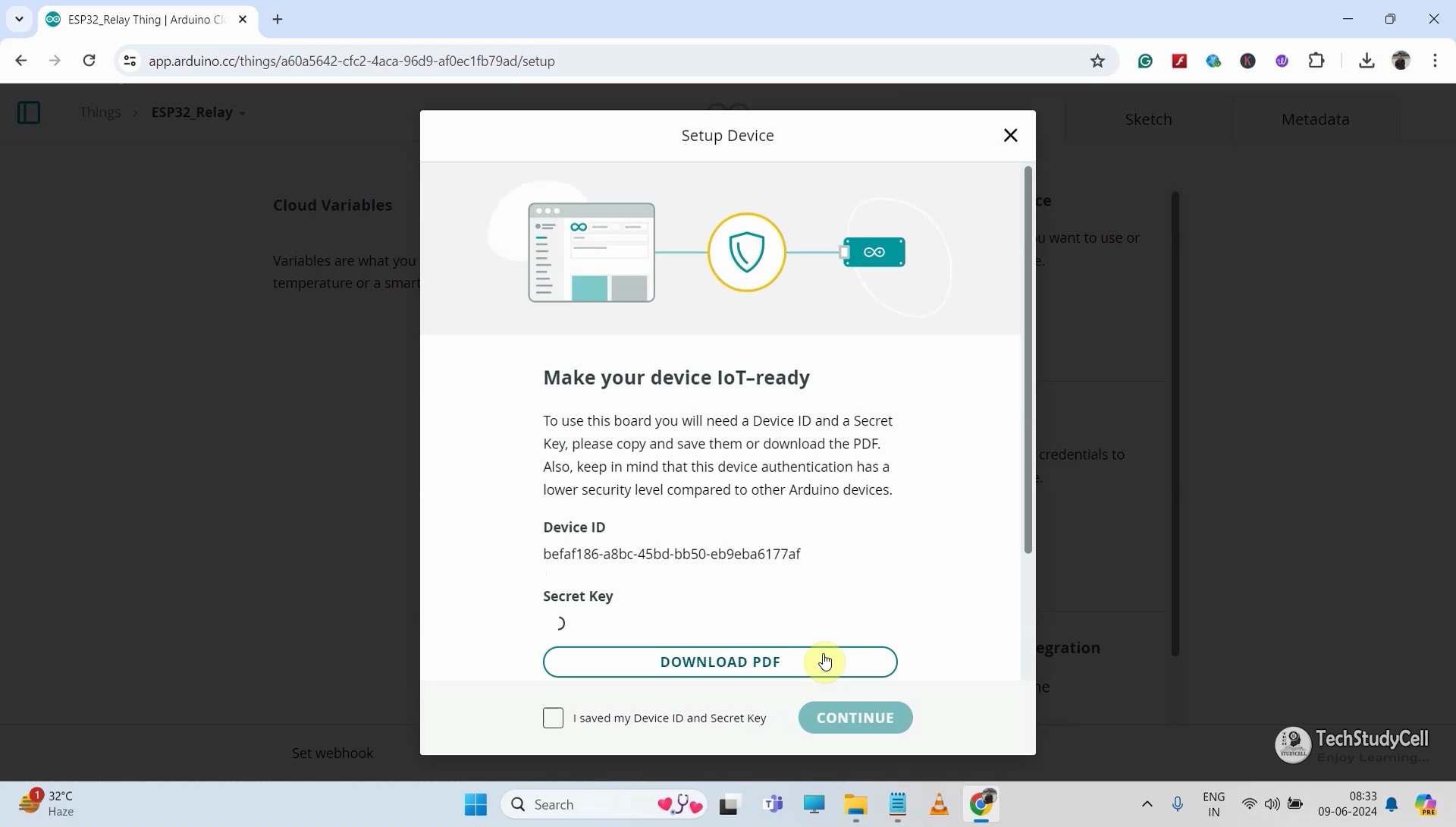Click the bookmark/star icon in browser toolbar
Image resolution: width=1456 pixels, height=827 pixels.
pyautogui.click(x=1098, y=62)
